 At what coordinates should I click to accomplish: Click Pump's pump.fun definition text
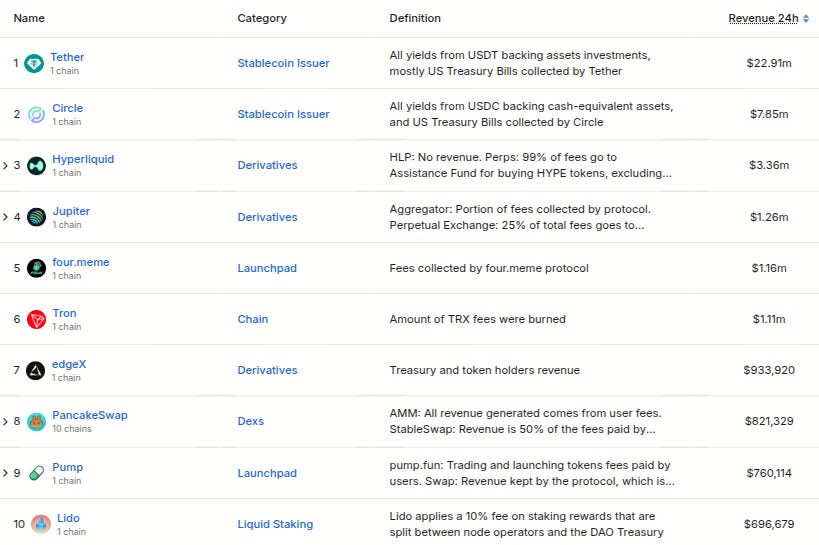(x=532, y=473)
